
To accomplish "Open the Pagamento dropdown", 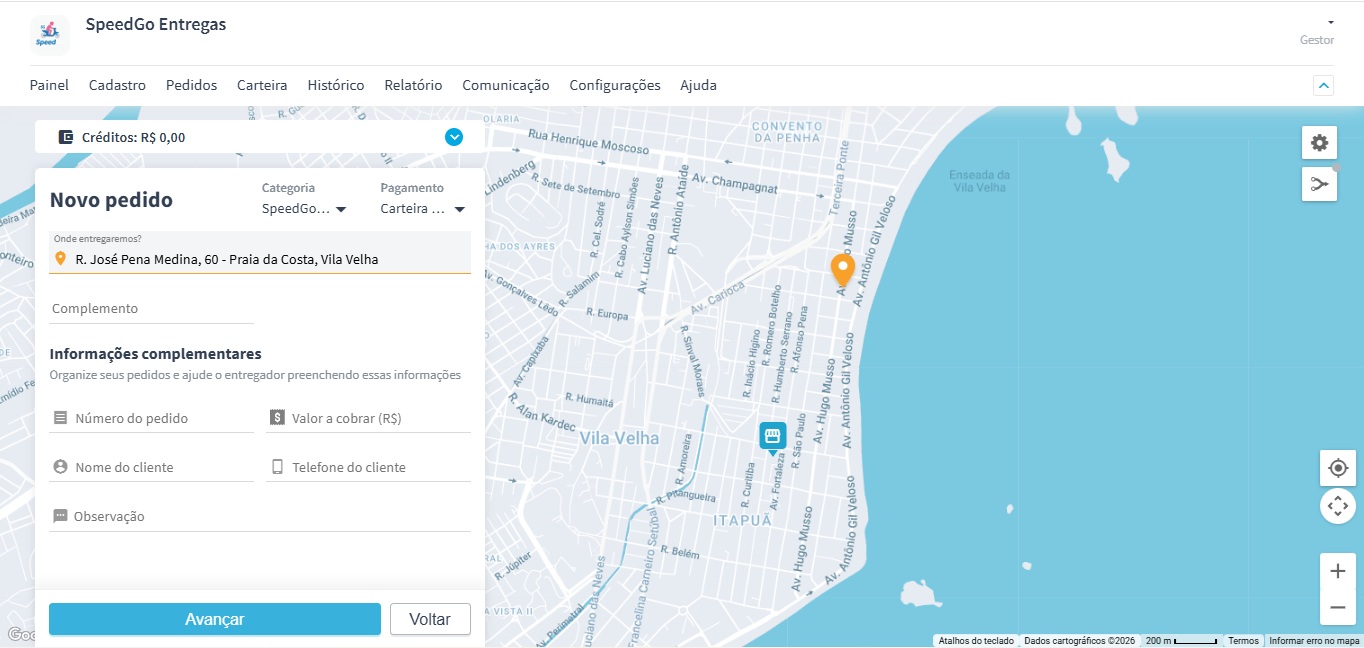I will pos(422,209).
